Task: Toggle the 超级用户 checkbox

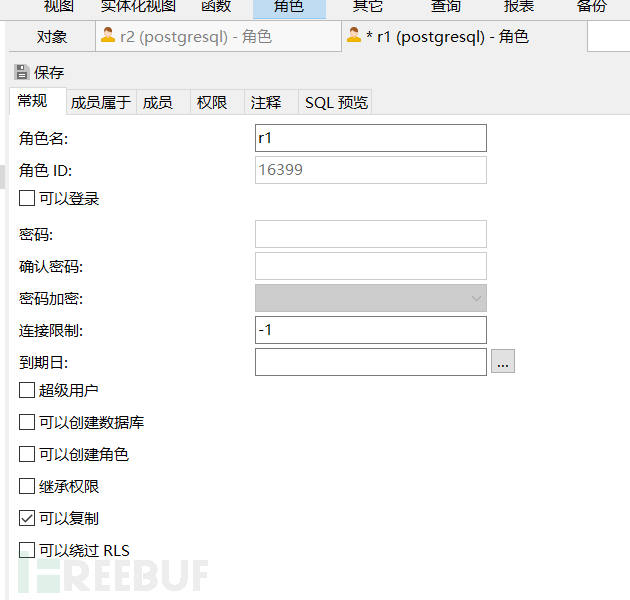Action: (x=27, y=390)
